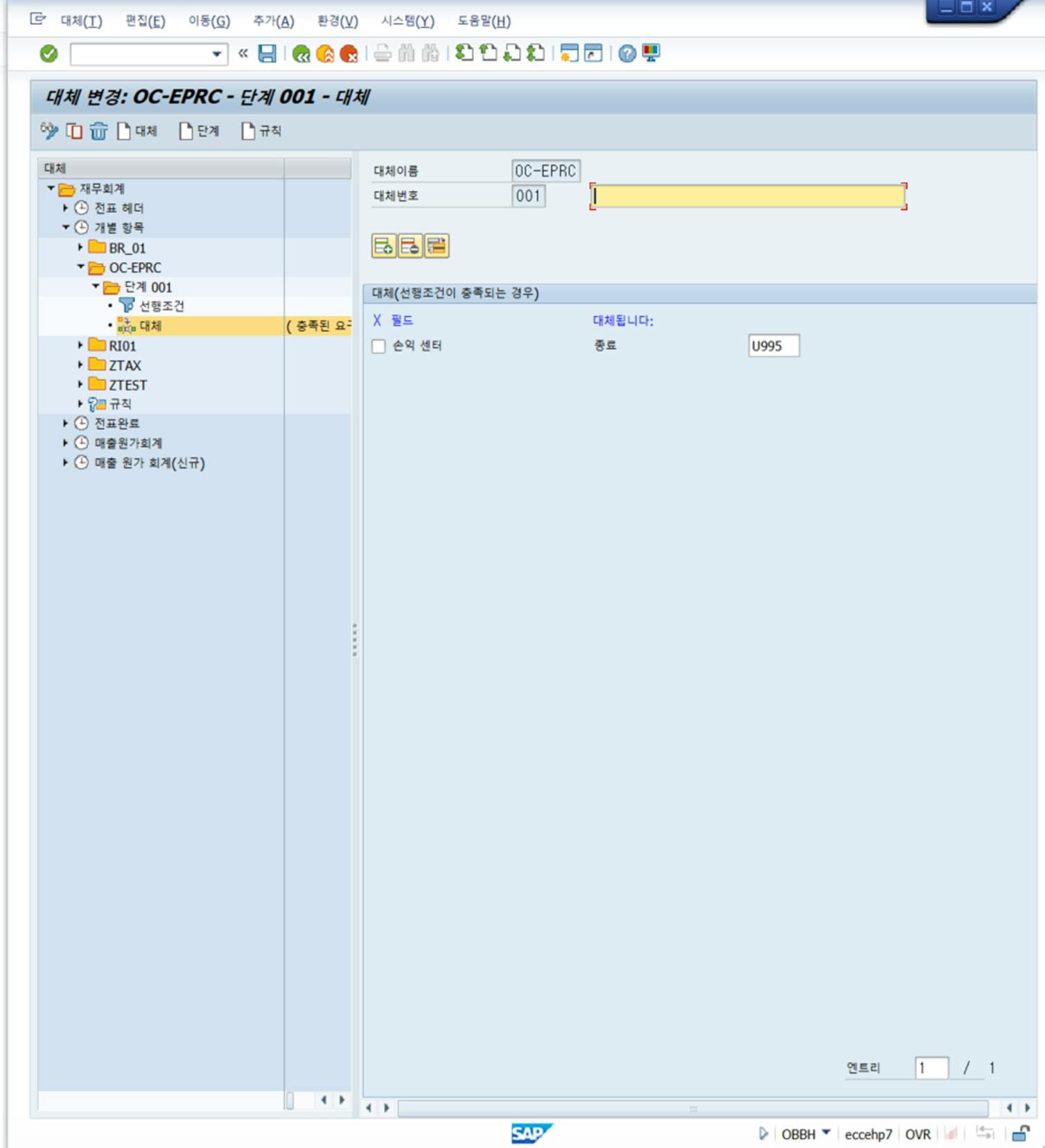Open the 대체(T) menu
This screenshot has width=1045, height=1148.
(x=81, y=21)
